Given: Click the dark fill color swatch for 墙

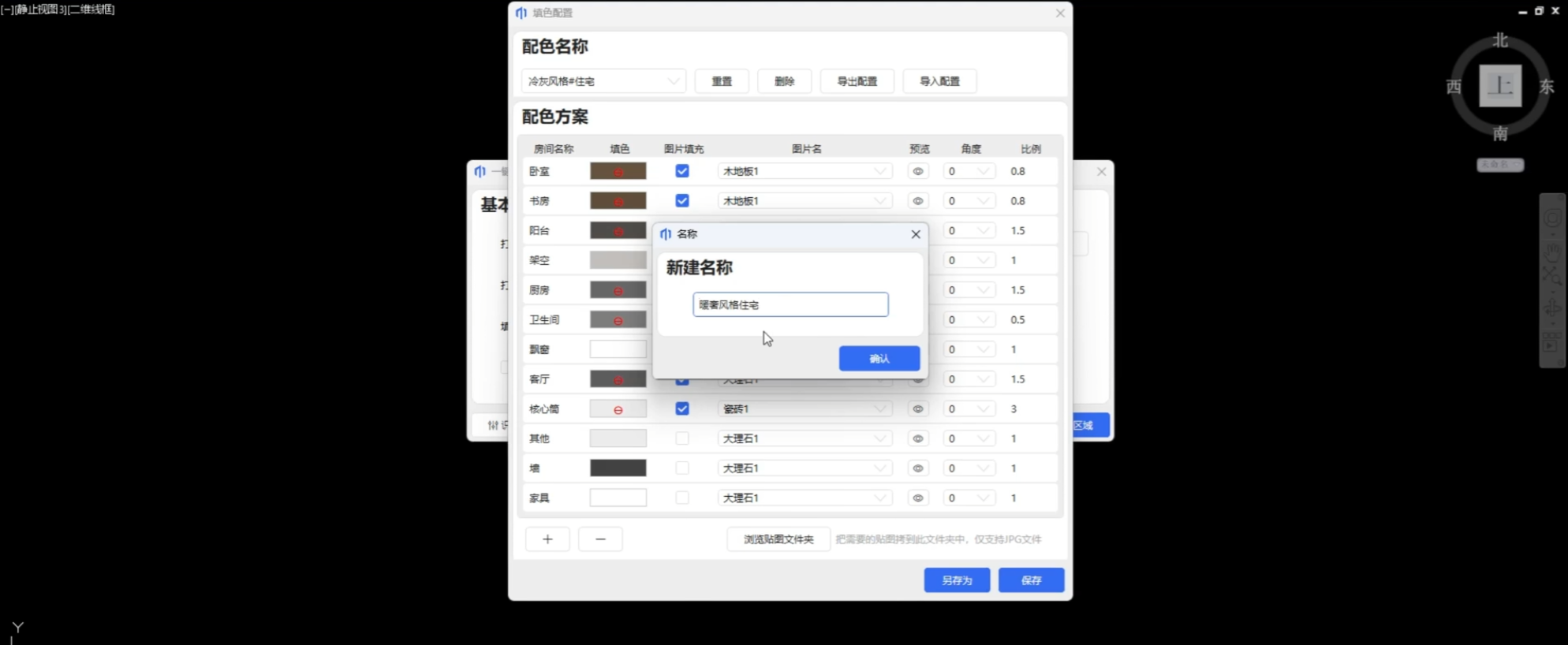Looking at the screenshot, I should point(618,468).
